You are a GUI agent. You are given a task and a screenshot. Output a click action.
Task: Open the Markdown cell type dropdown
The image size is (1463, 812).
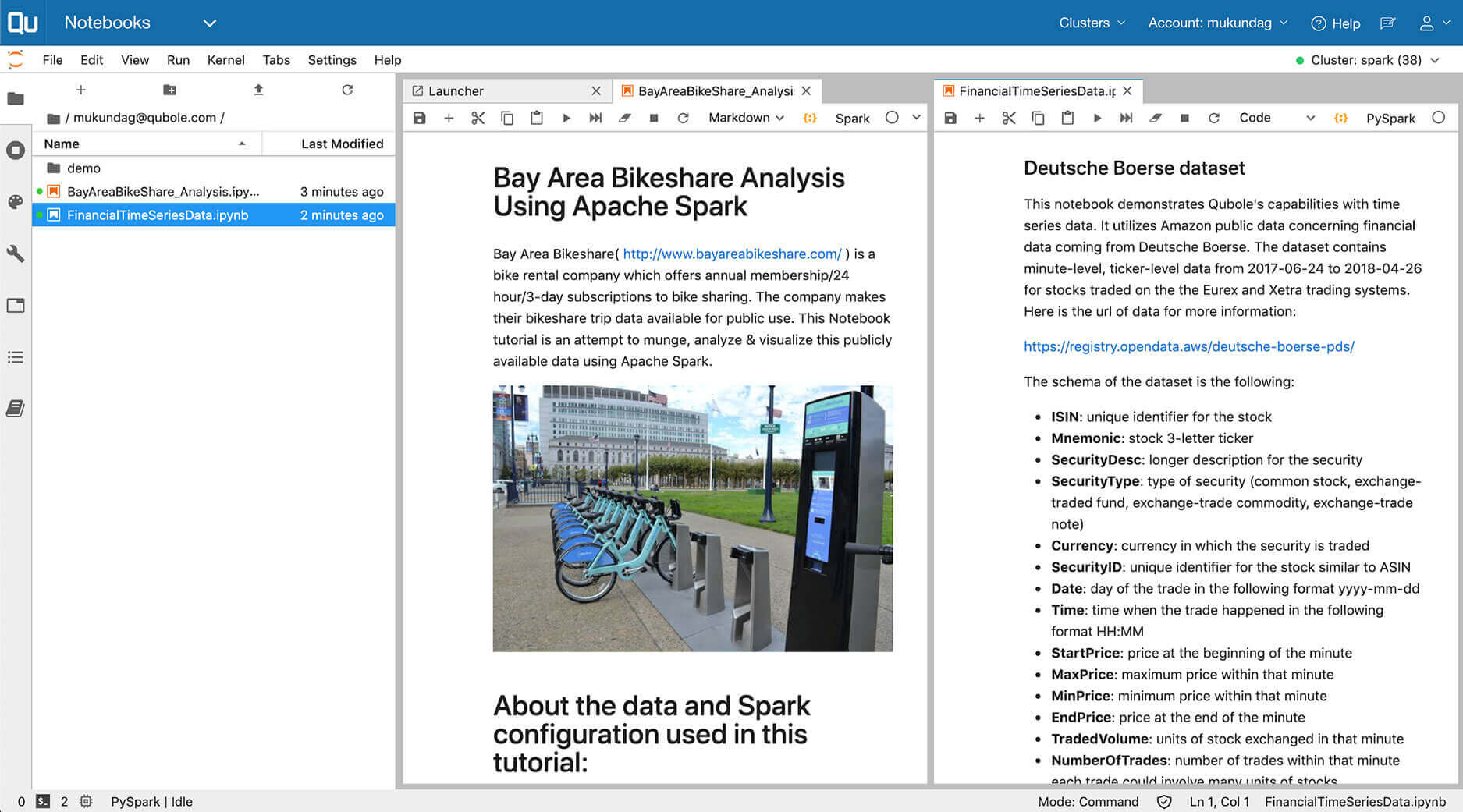[746, 118]
